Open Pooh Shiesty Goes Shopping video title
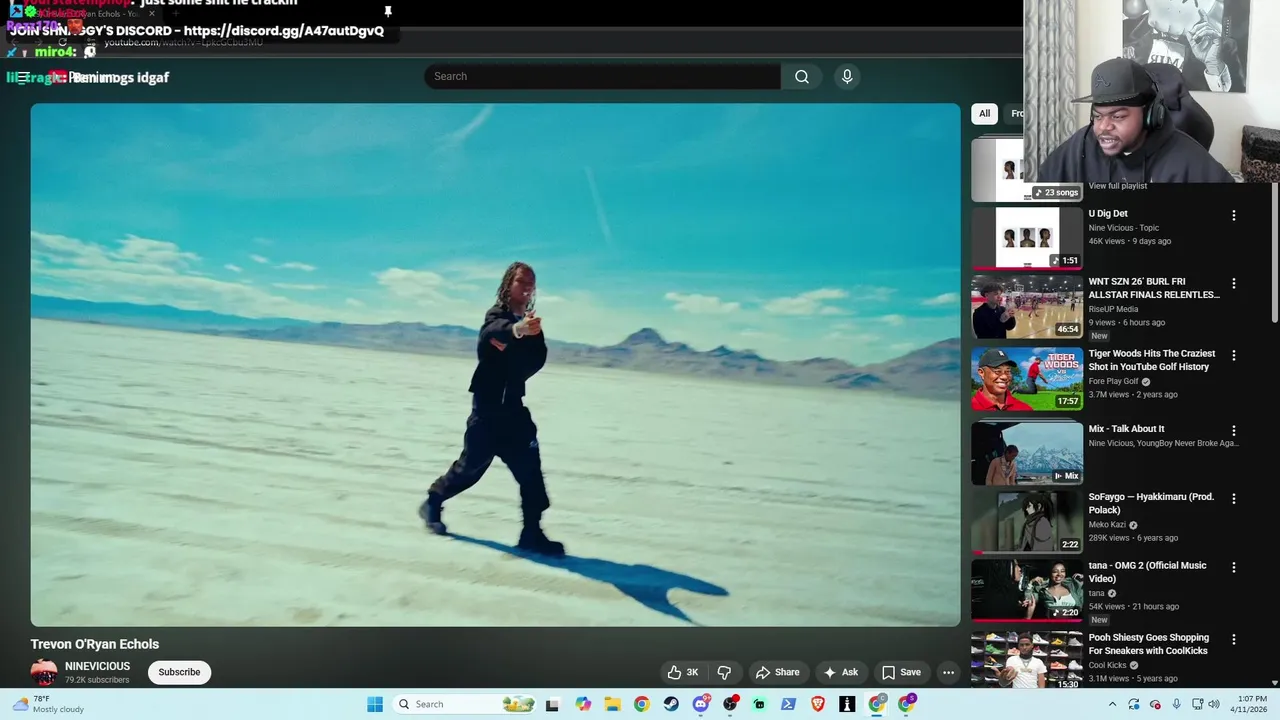1280x720 pixels. 1149,644
